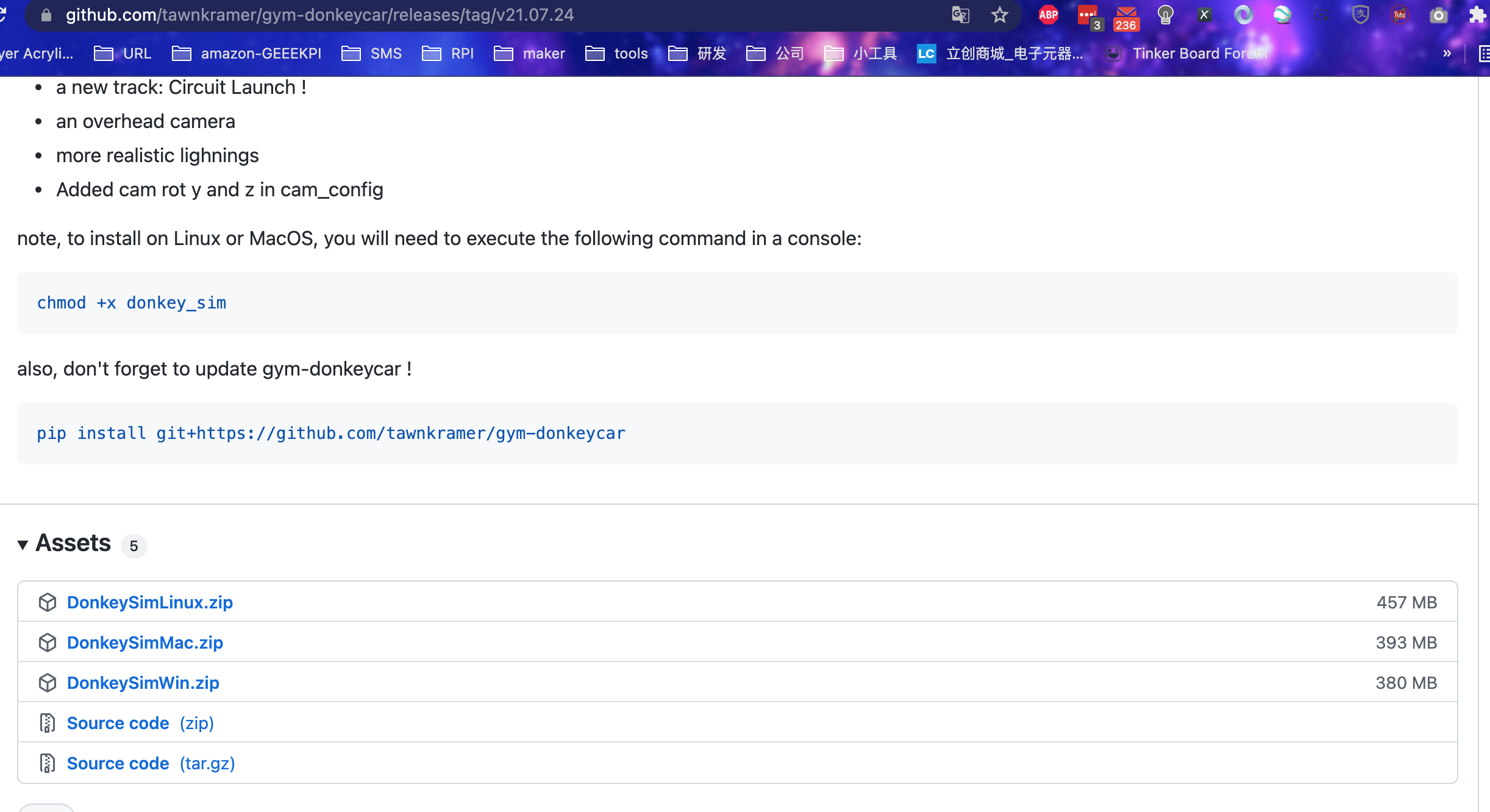This screenshot has width=1490, height=812.
Task: Click the blue swirl extension icon
Action: pos(1244,15)
